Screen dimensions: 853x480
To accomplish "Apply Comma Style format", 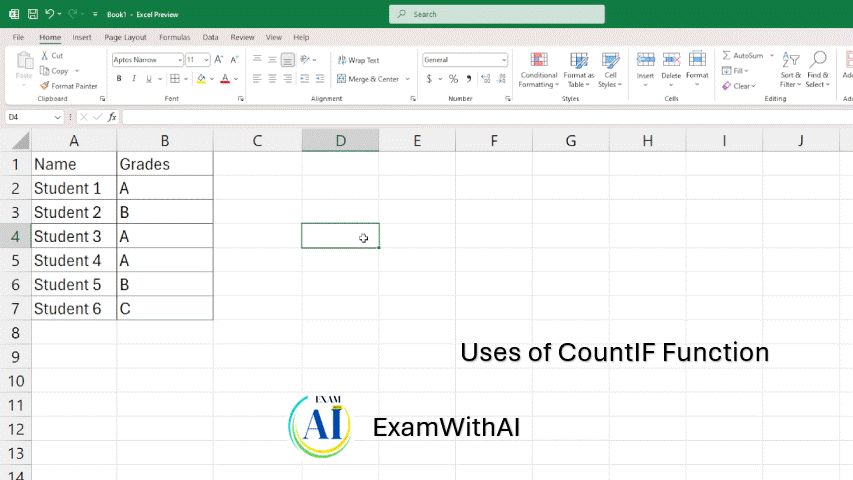I will pos(468,79).
